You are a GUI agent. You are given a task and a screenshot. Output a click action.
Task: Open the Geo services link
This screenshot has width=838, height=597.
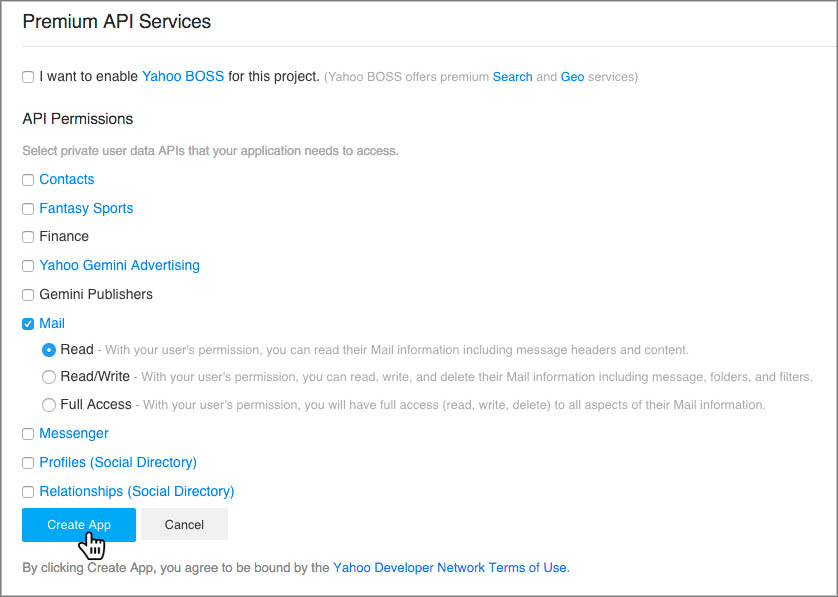(572, 77)
